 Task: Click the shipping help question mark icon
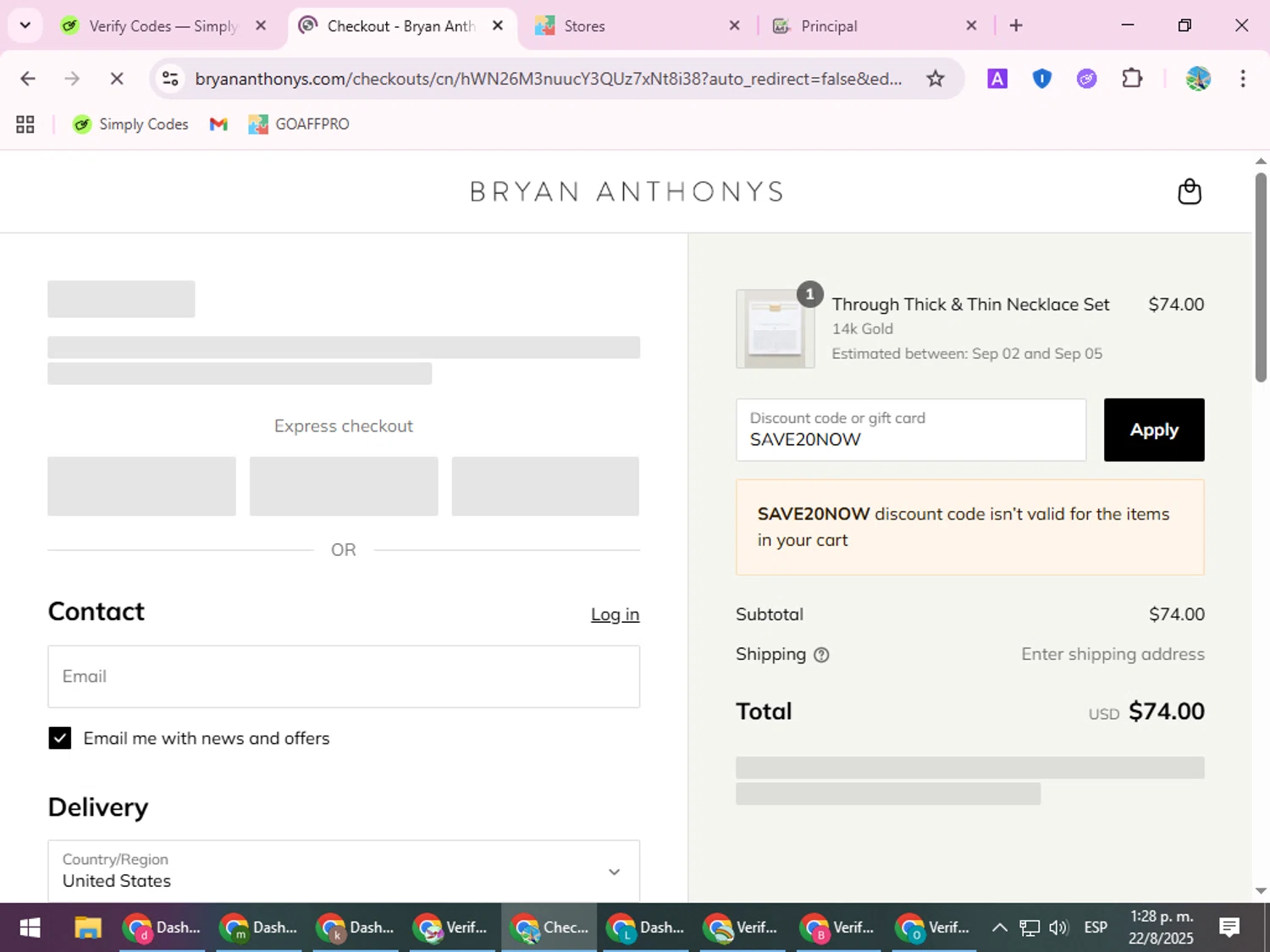(821, 655)
